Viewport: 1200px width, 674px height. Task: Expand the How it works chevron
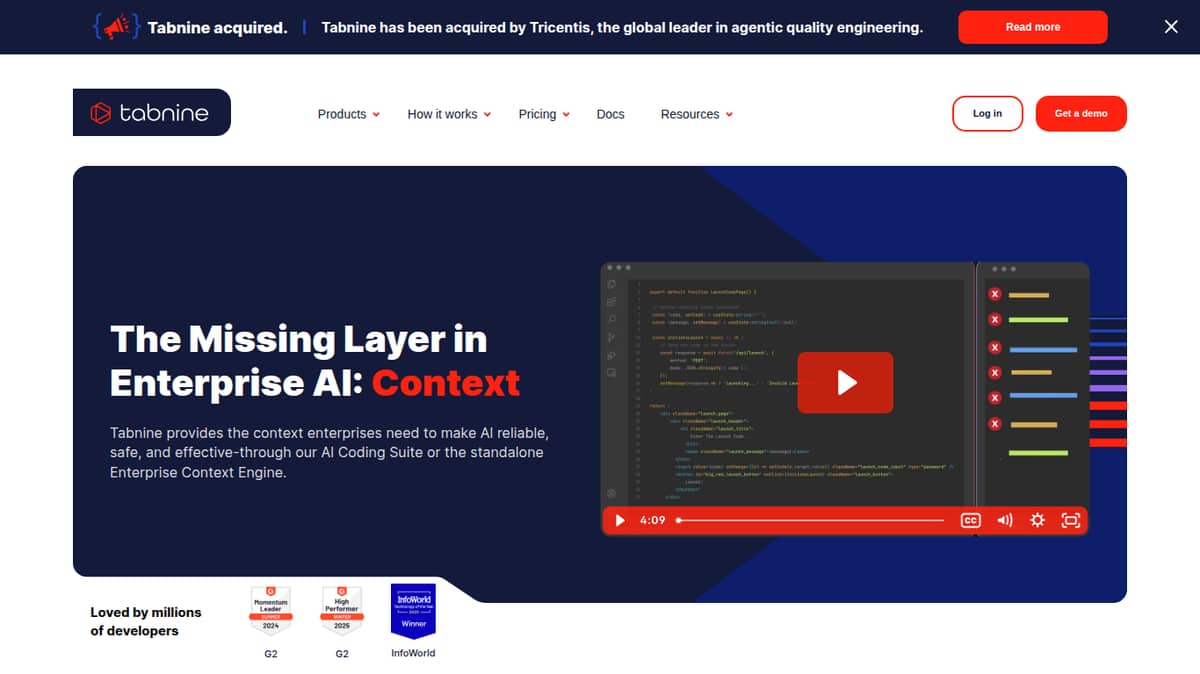[x=487, y=115]
